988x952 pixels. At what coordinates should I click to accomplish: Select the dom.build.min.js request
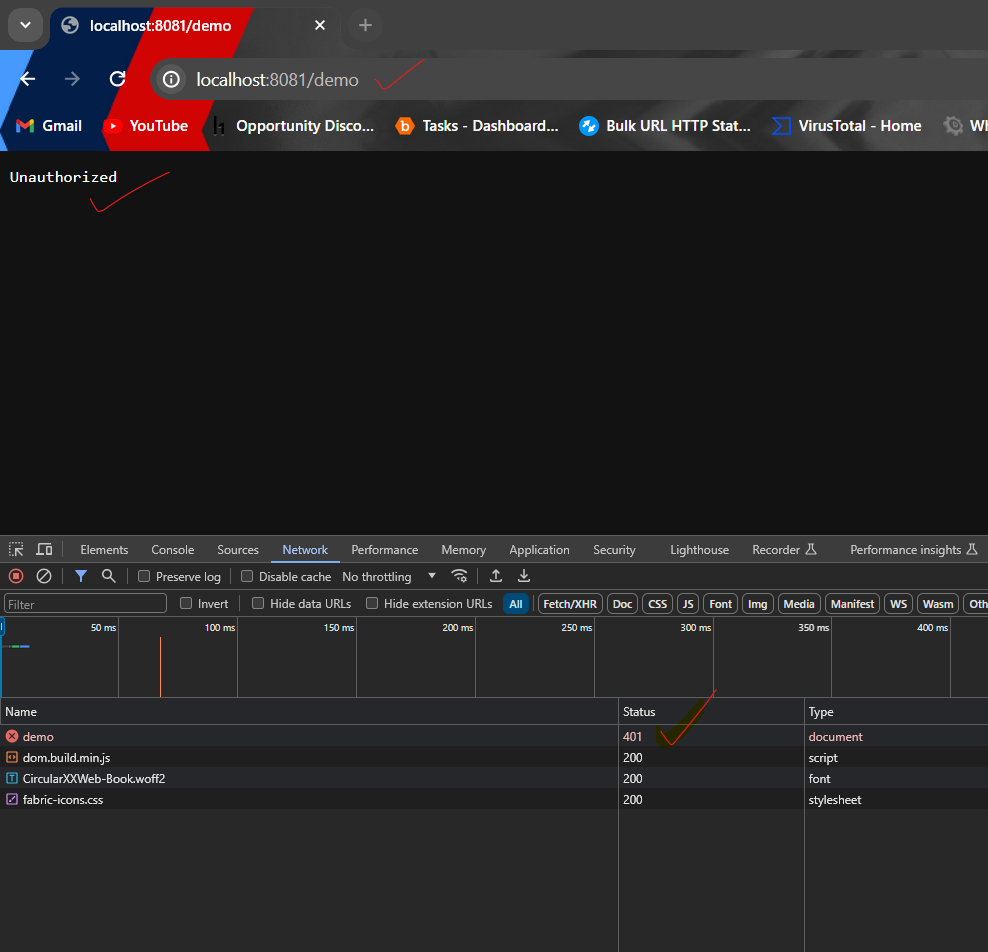tap(494, 757)
